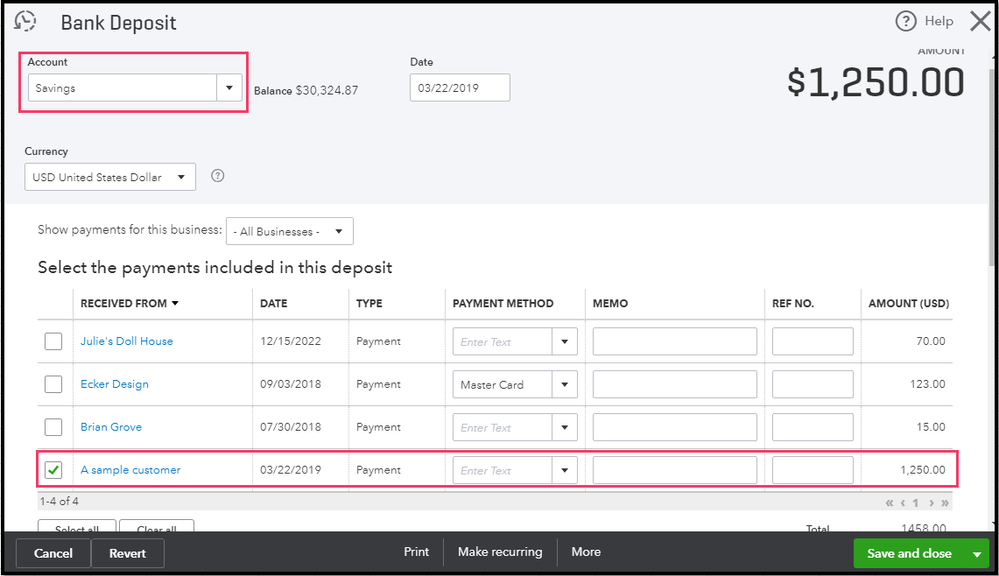
Task: Click the currency info question mark icon
Action: click(x=217, y=176)
